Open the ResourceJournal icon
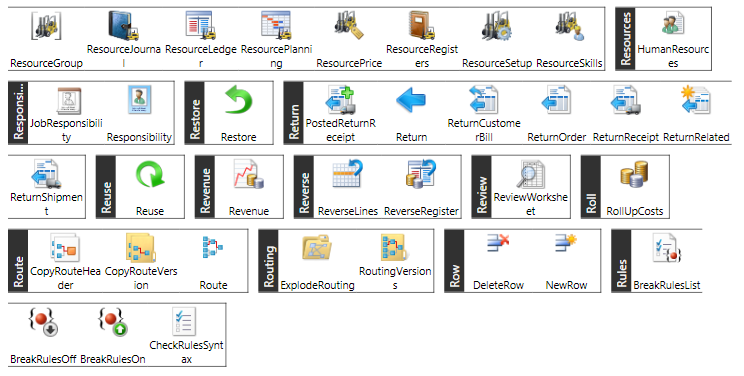Screen dimensions: 744x376 coord(123,26)
